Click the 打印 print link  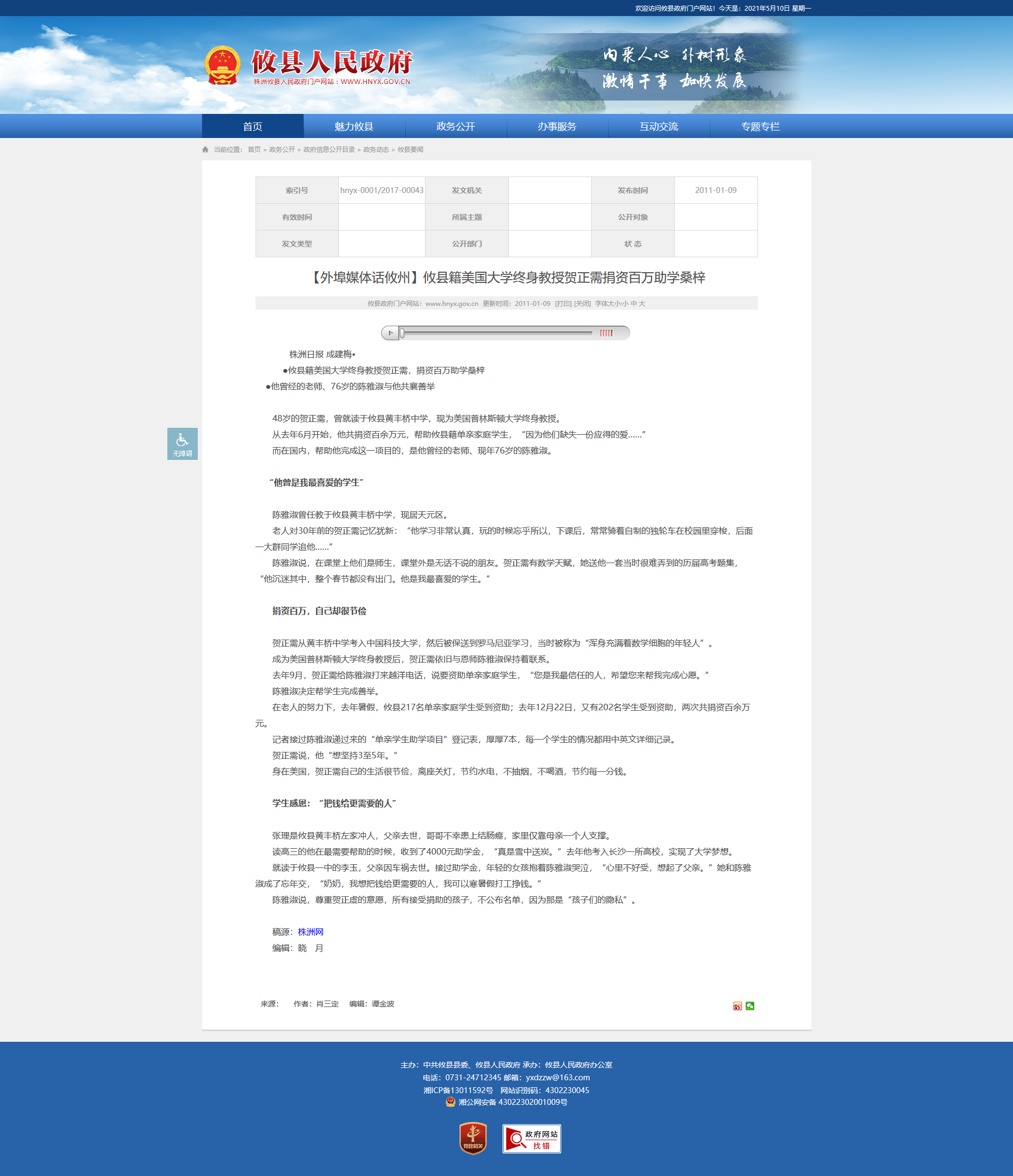click(x=563, y=304)
